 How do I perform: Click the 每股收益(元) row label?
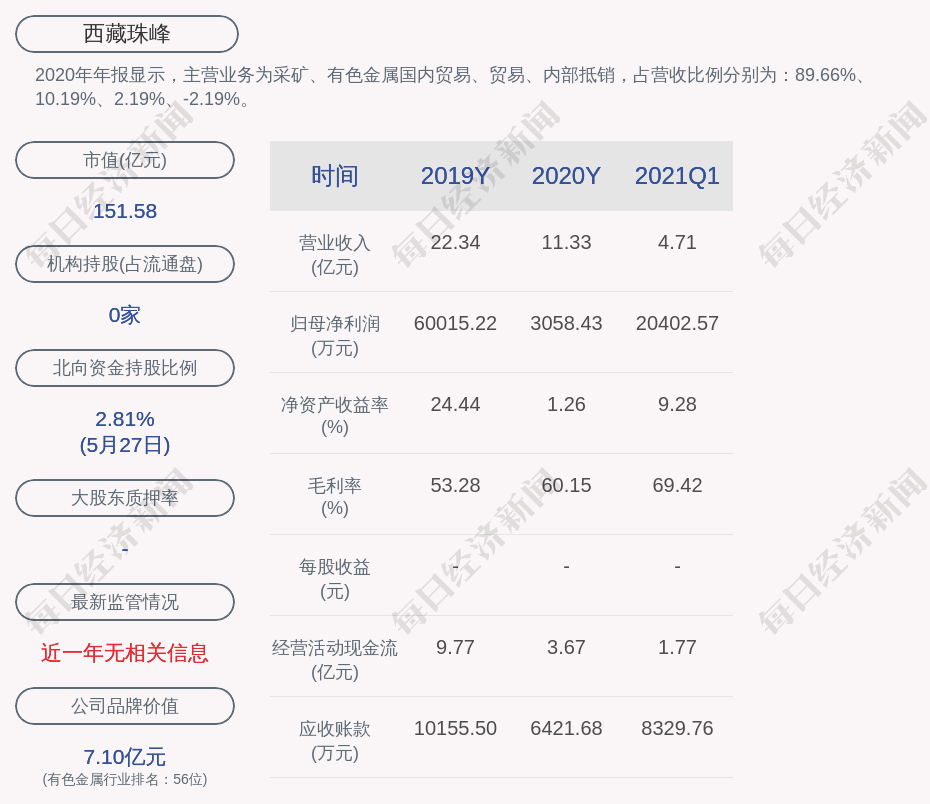coord(335,579)
